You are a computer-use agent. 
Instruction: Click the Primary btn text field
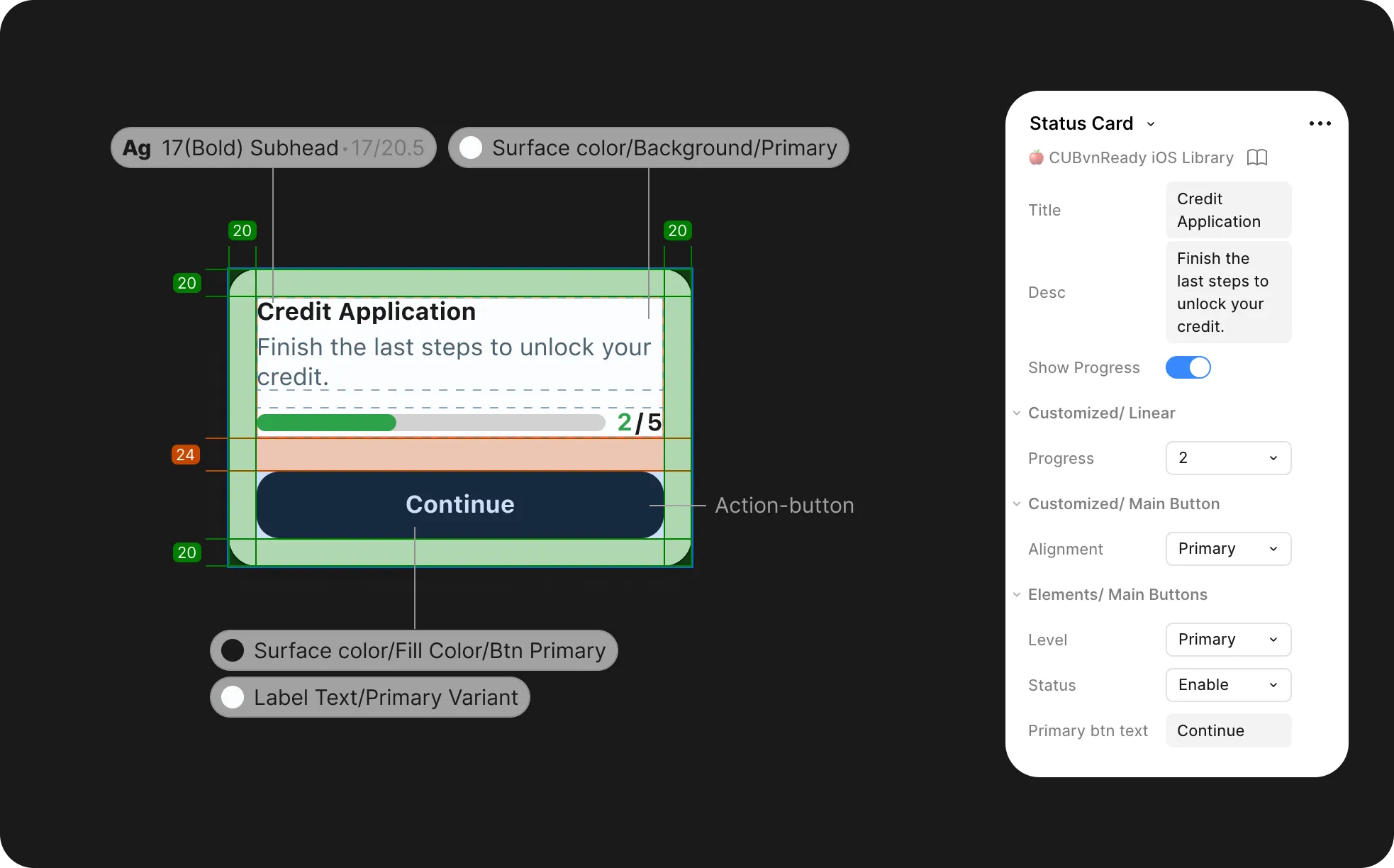(1228, 730)
